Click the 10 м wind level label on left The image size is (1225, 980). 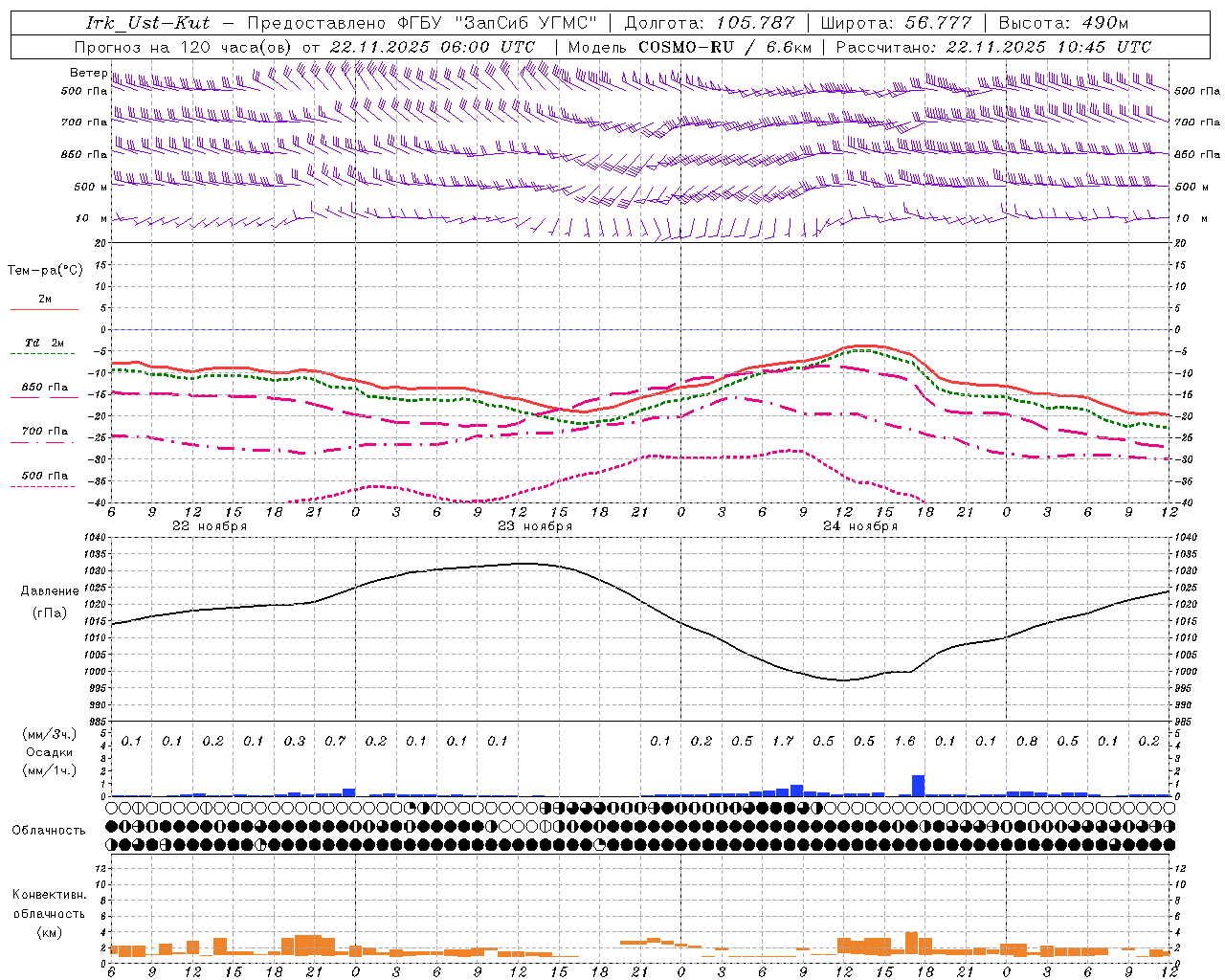[91, 218]
